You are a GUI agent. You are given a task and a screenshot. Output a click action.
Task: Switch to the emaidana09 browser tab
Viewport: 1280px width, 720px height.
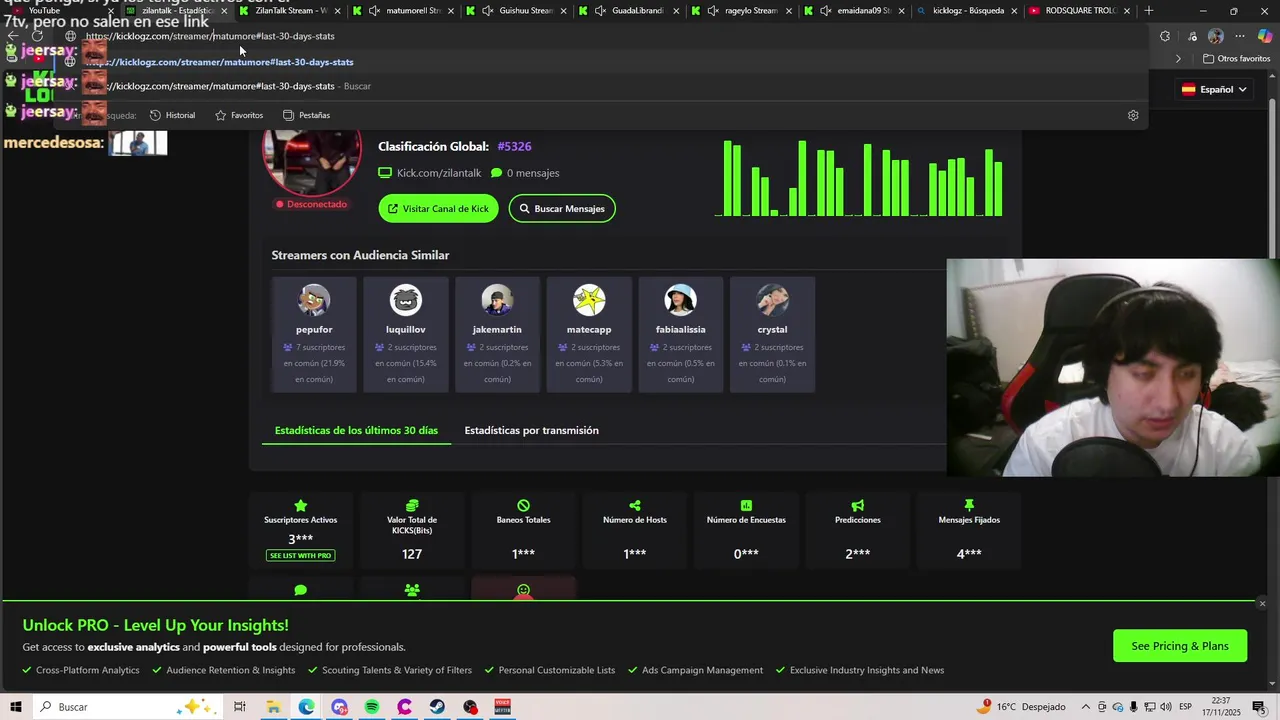pos(856,11)
